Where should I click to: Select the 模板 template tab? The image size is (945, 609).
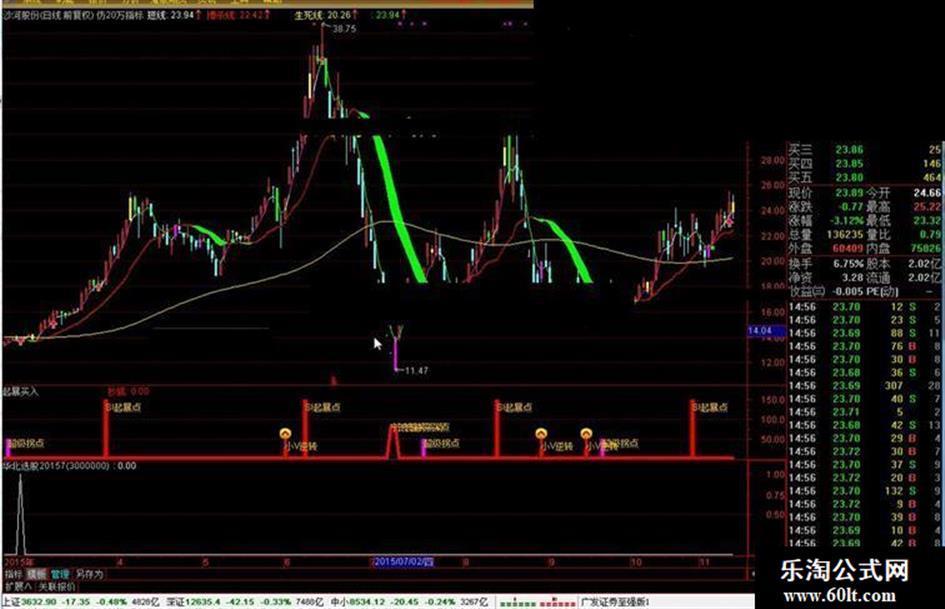(x=36, y=575)
